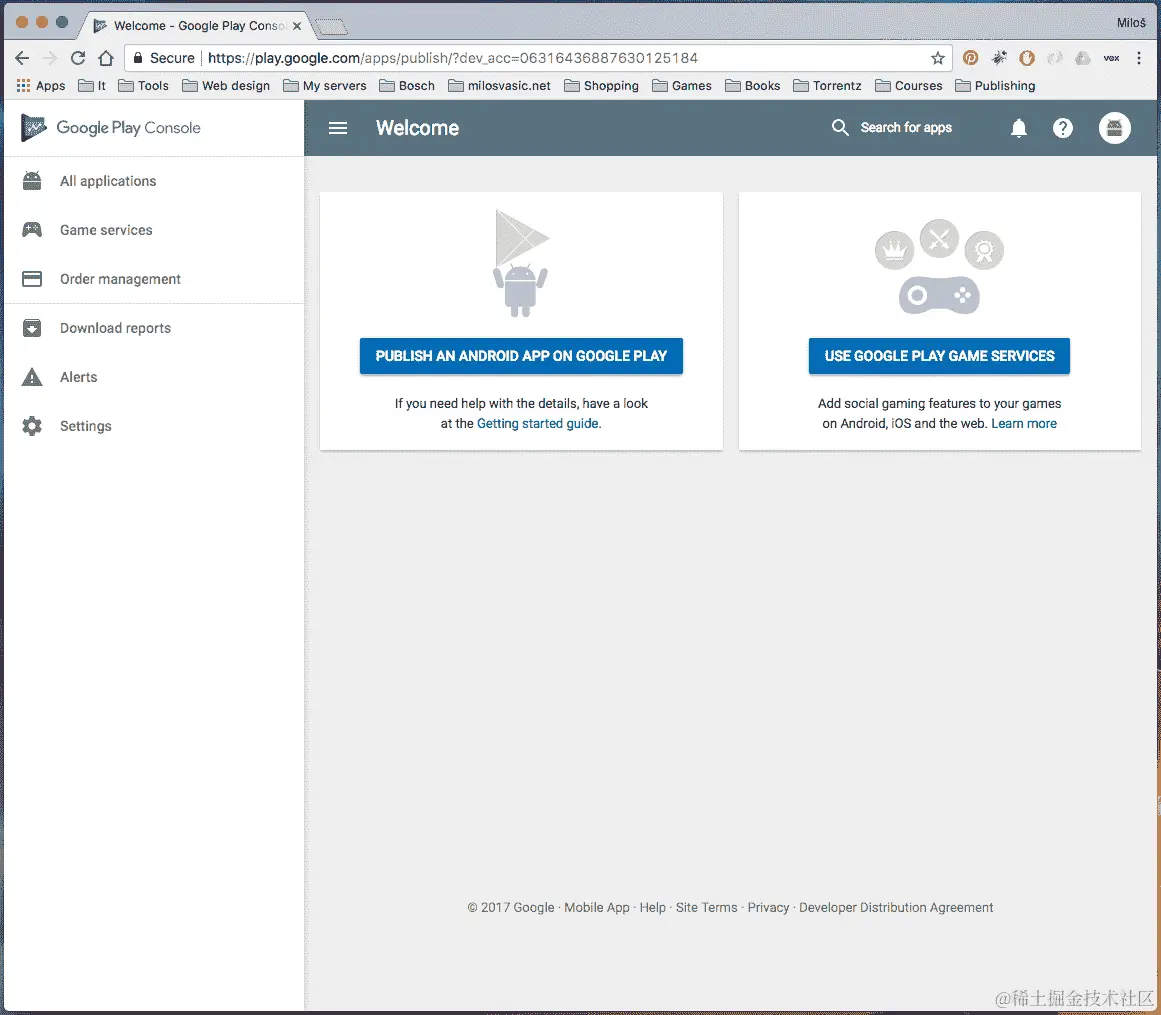
Task: Open the Developer Distribution Agreement link
Action: click(x=896, y=908)
